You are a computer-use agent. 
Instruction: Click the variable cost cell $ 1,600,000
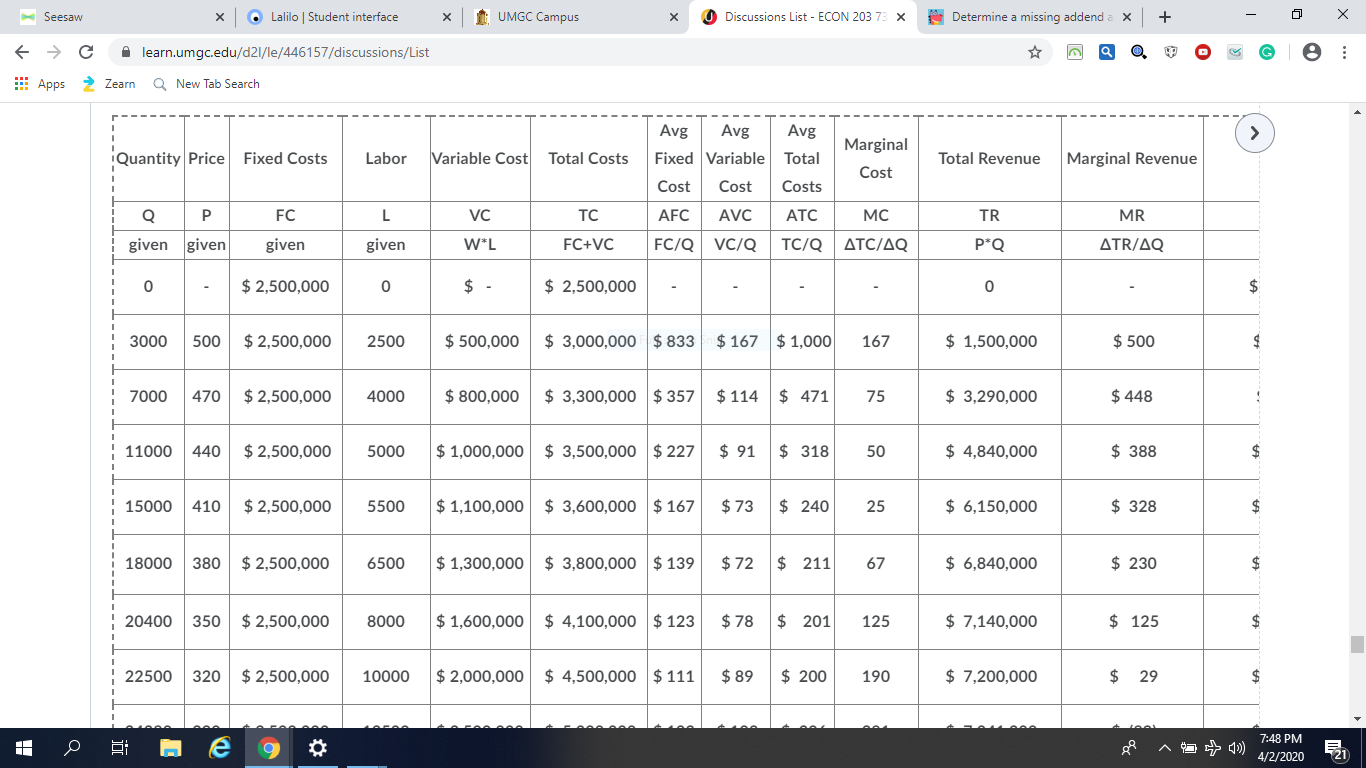tap(480, 621)
